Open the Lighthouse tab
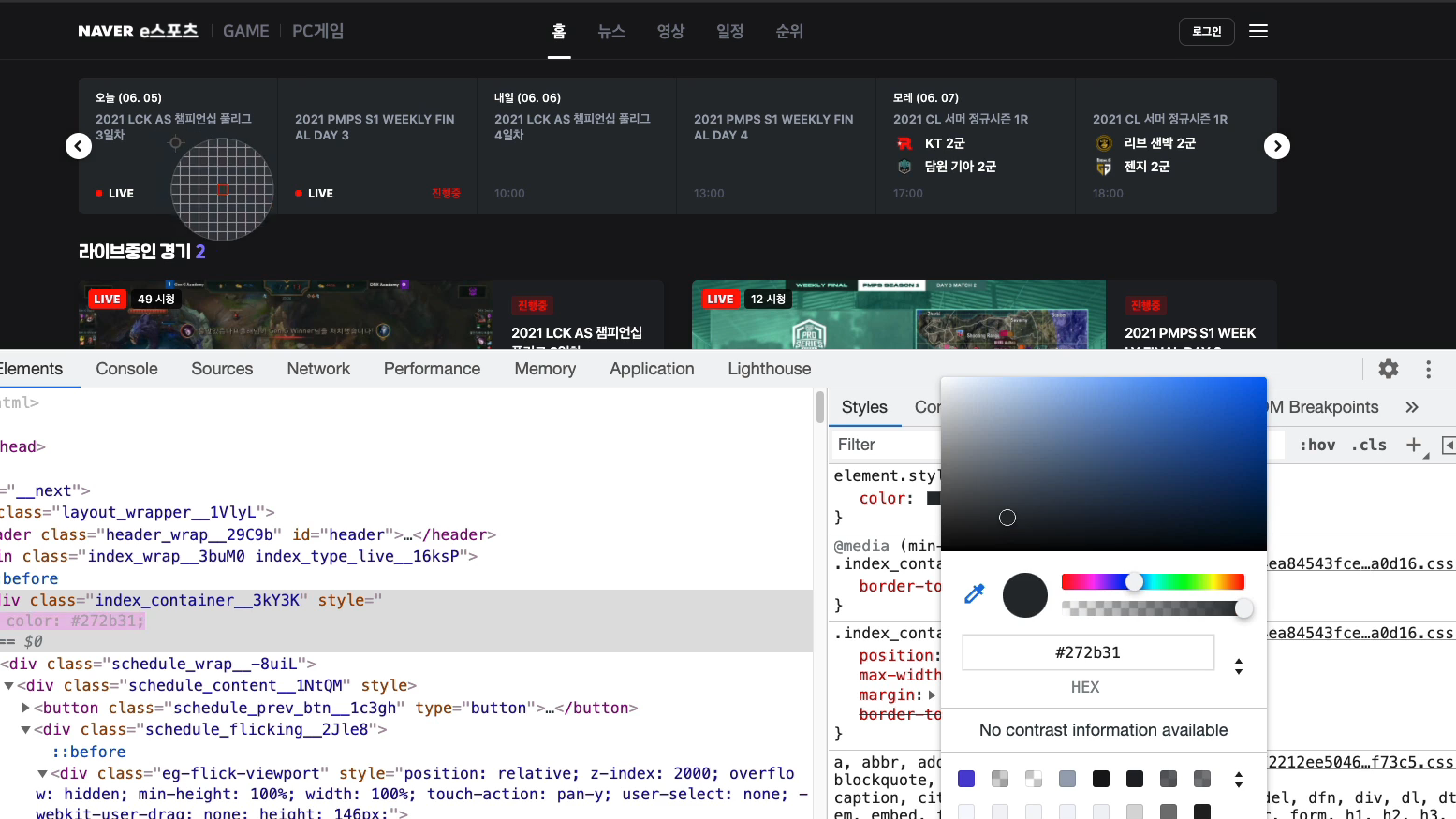This screenshot has height=819, width=1456. [x=770, y=369]
